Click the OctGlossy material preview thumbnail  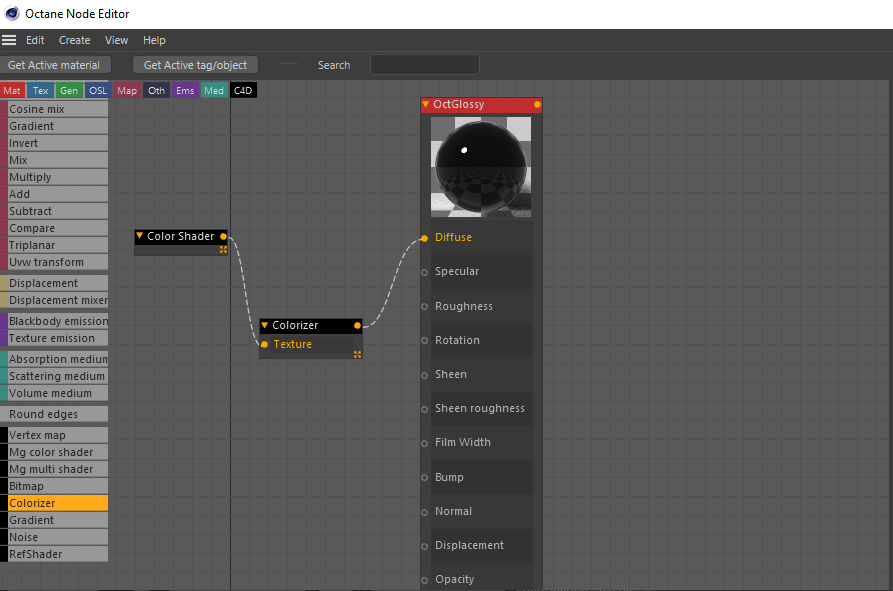tap(481, 167)
